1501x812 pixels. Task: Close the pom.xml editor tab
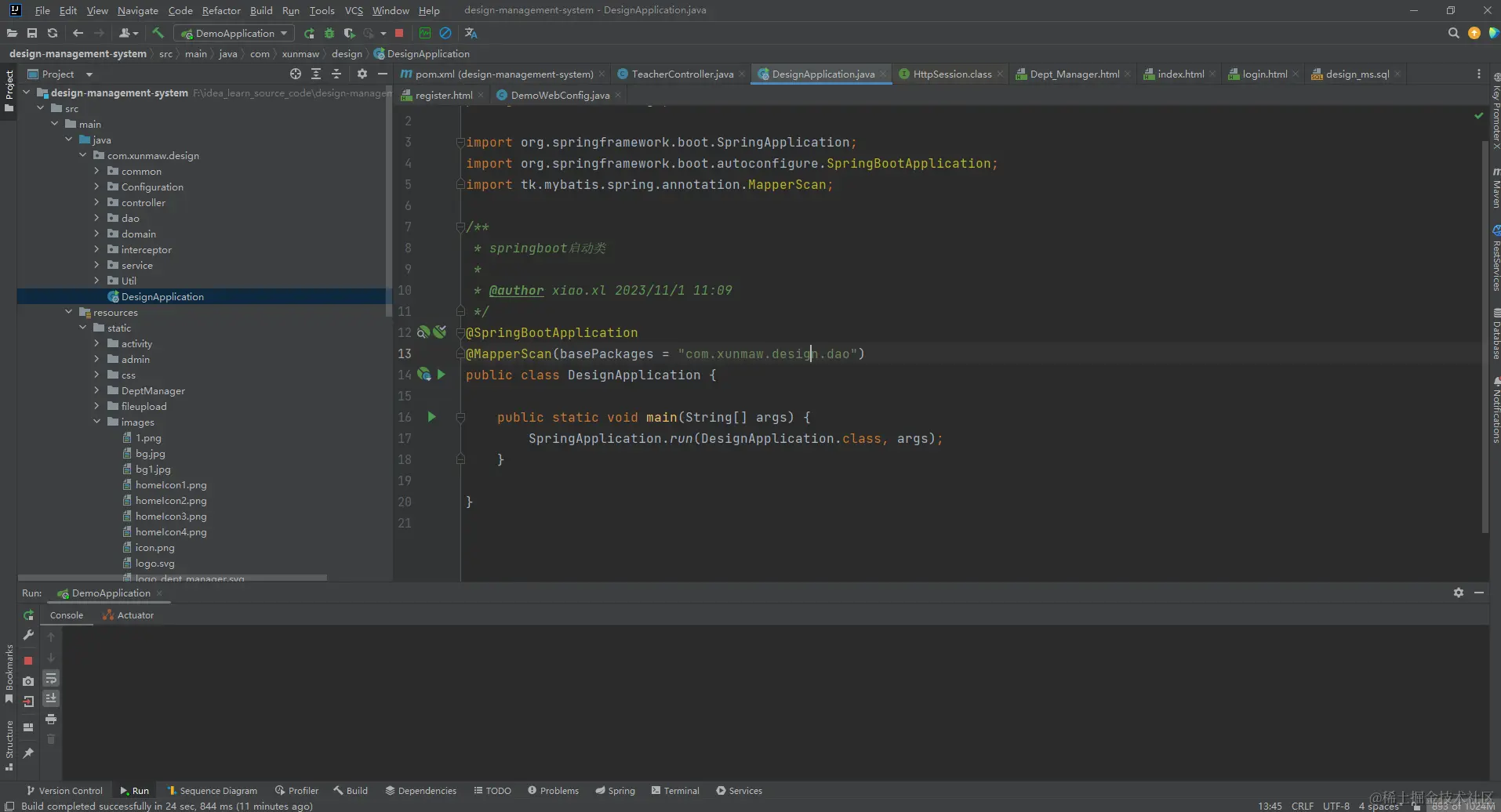pyautogui.click(x=601, y=74)
